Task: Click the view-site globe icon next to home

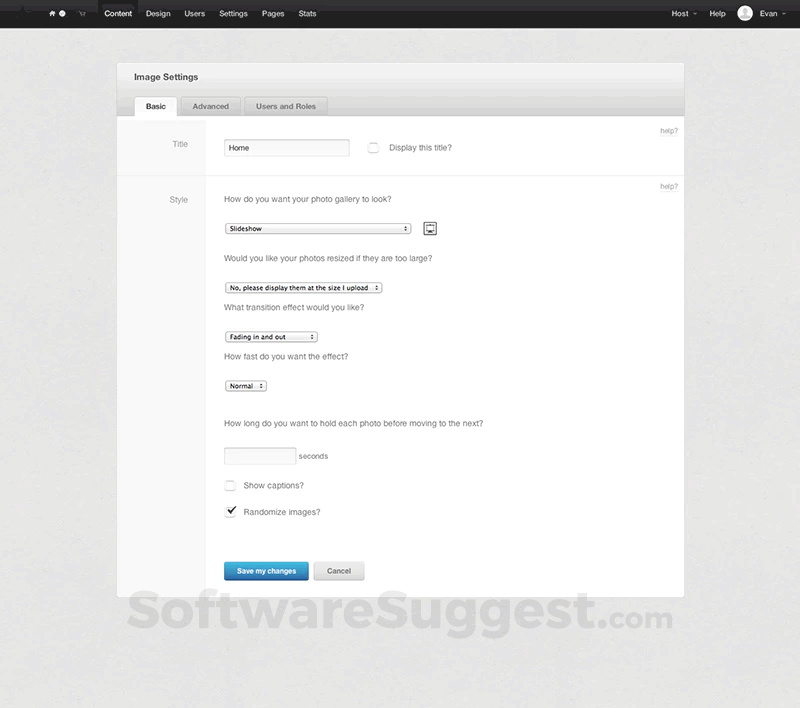Action: point(62,13)
